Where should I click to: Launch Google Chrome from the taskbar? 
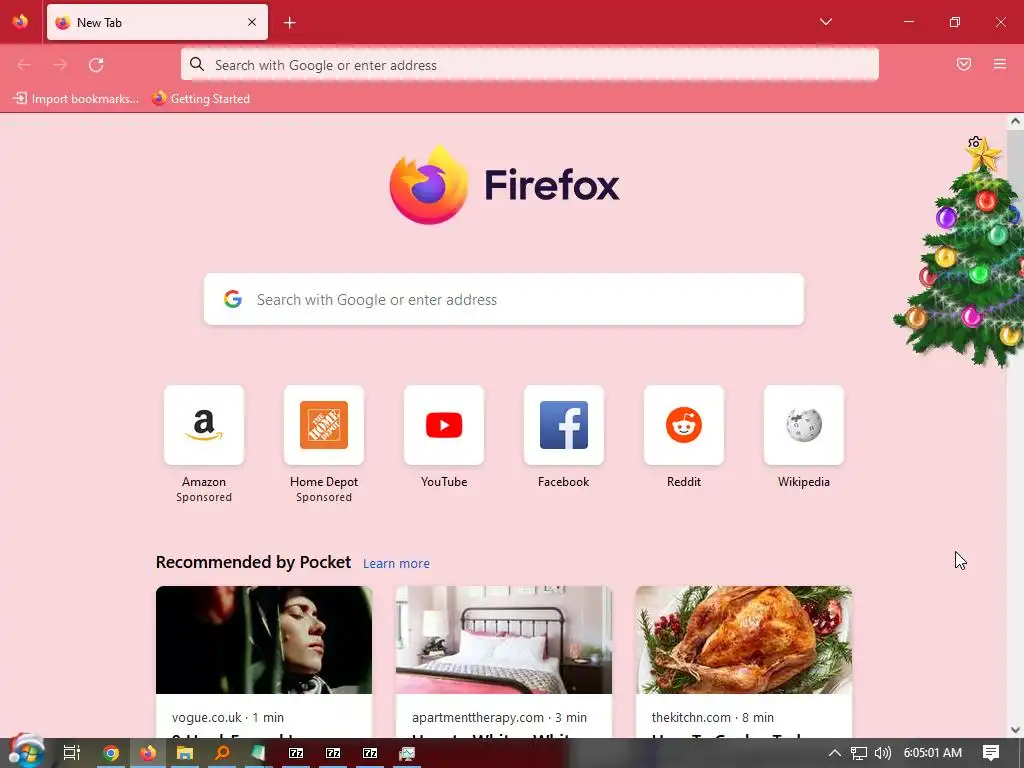111,753
